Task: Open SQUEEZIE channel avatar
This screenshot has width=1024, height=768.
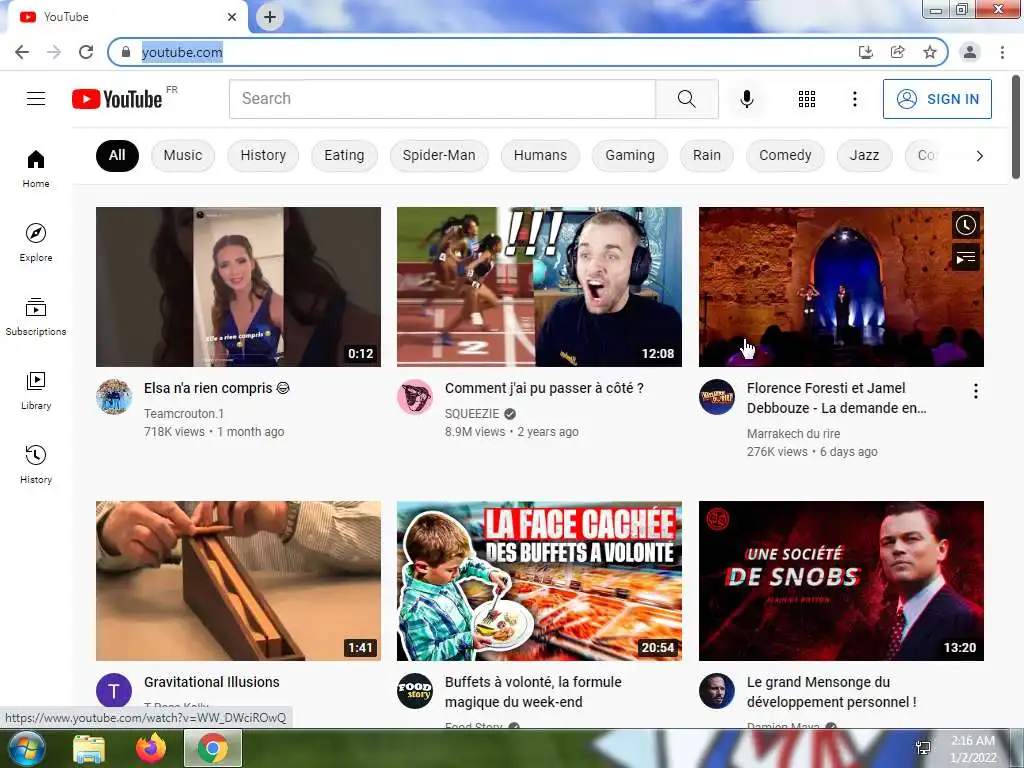Action: click(415, 396)
